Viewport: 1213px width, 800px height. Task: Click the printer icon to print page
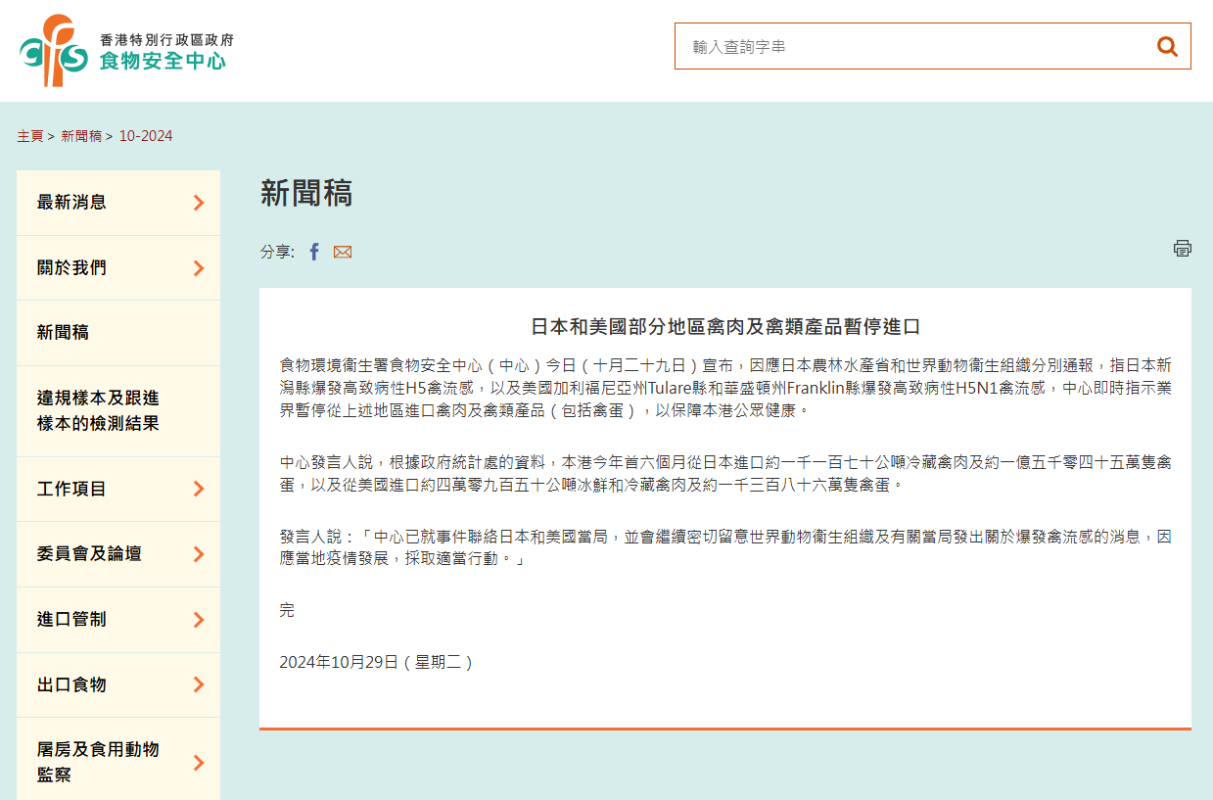click(1182, 248)
